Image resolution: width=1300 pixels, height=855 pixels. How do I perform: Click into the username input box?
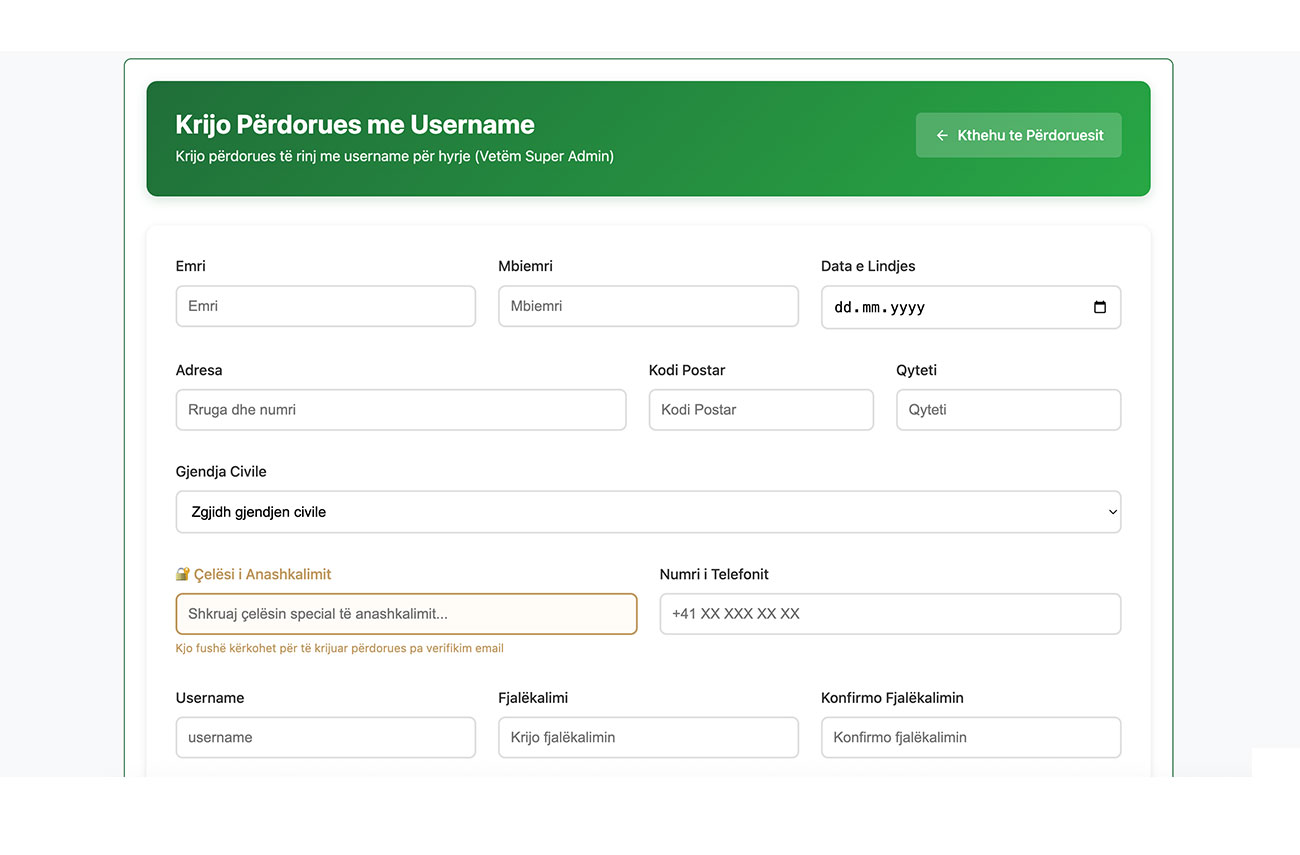[325, 737]
